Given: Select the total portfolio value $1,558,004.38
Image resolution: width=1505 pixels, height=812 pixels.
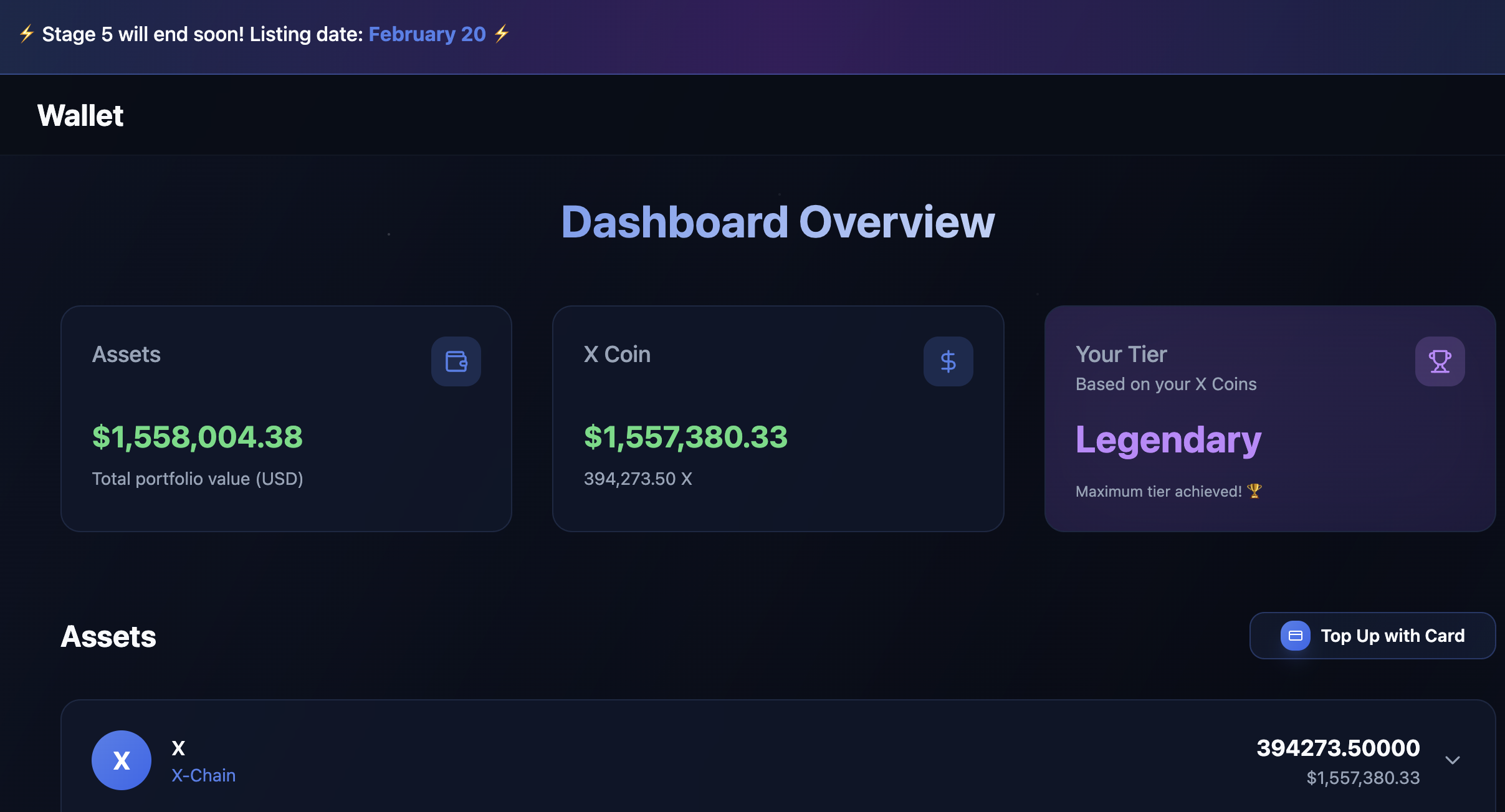Looking at the screenshot, I should (197, 437).
